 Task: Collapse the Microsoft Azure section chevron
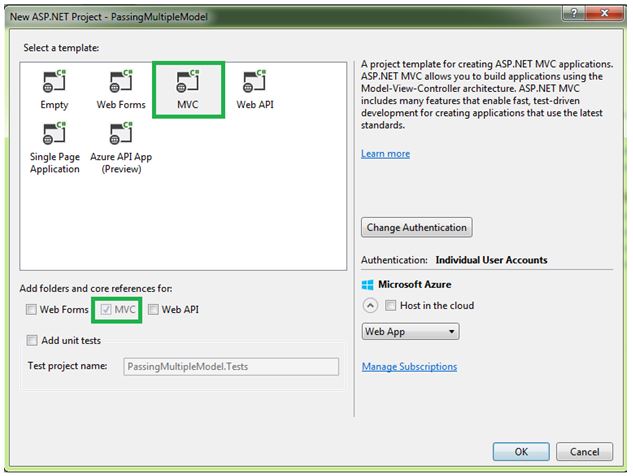pyautogui.click(x=370, y=306)
